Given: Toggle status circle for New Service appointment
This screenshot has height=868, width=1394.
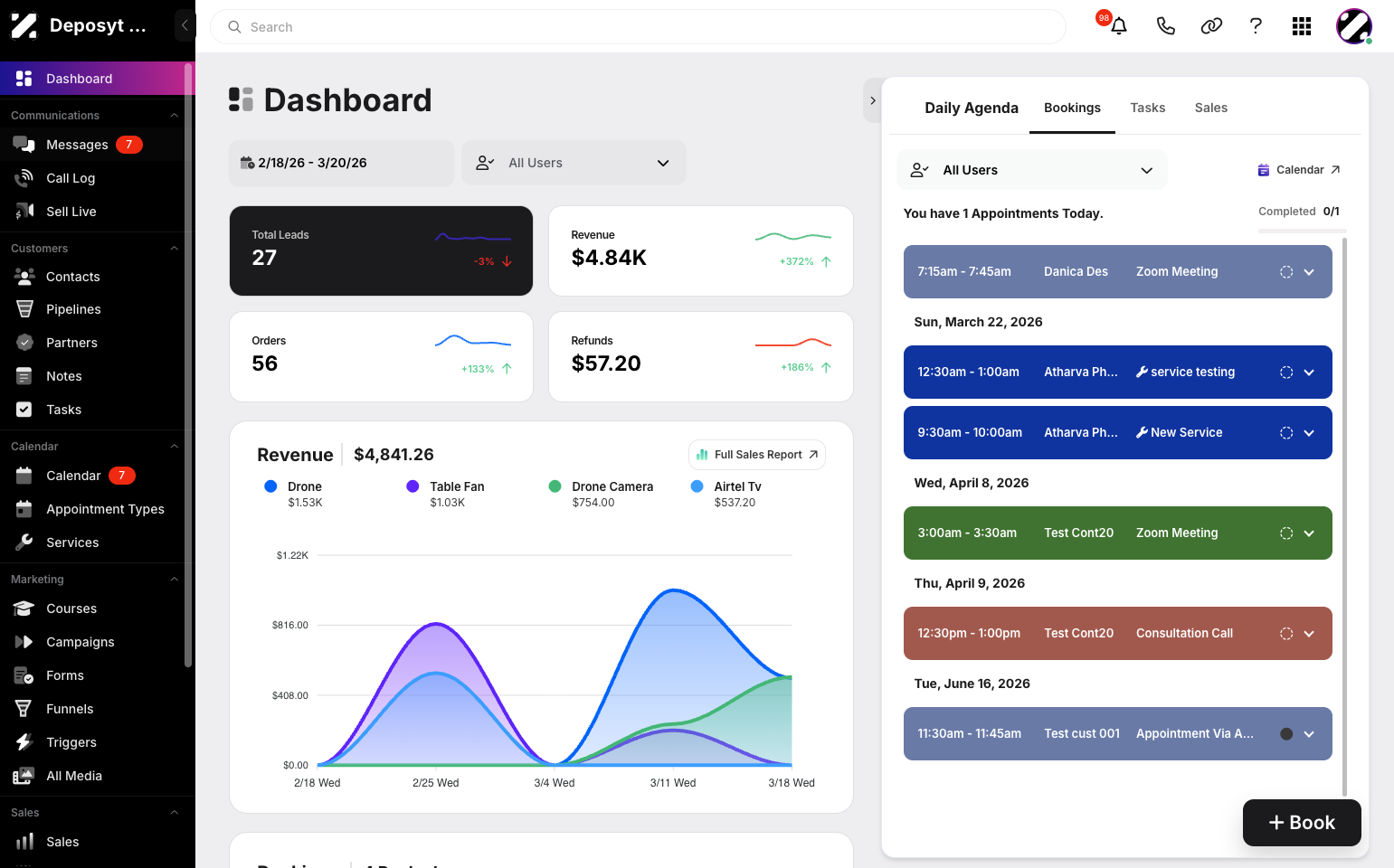Looking at the screenshot, I should tap(1286, 433).
